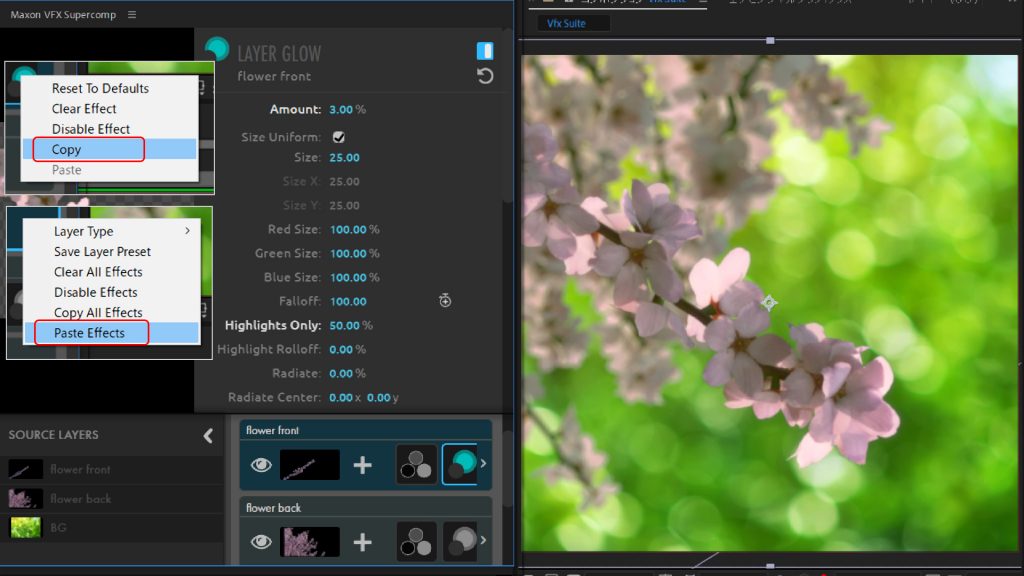Select BG thumbnail in Source Layers
The height and width of the screenshot is (576, 1024).
tap(25, 527)
